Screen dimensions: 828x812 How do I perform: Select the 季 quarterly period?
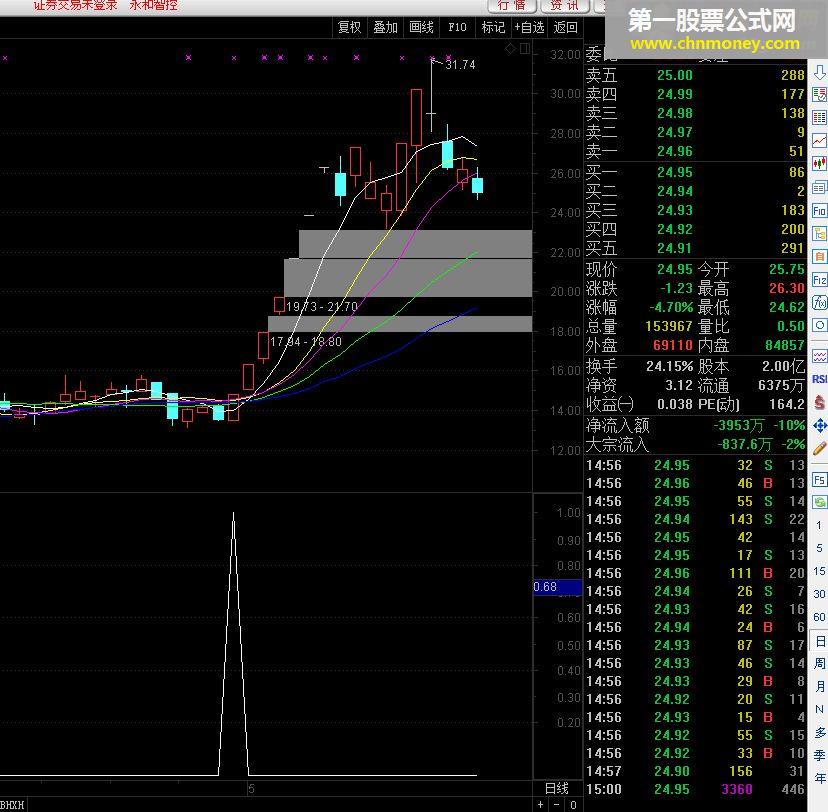click(x=819, y=755)
